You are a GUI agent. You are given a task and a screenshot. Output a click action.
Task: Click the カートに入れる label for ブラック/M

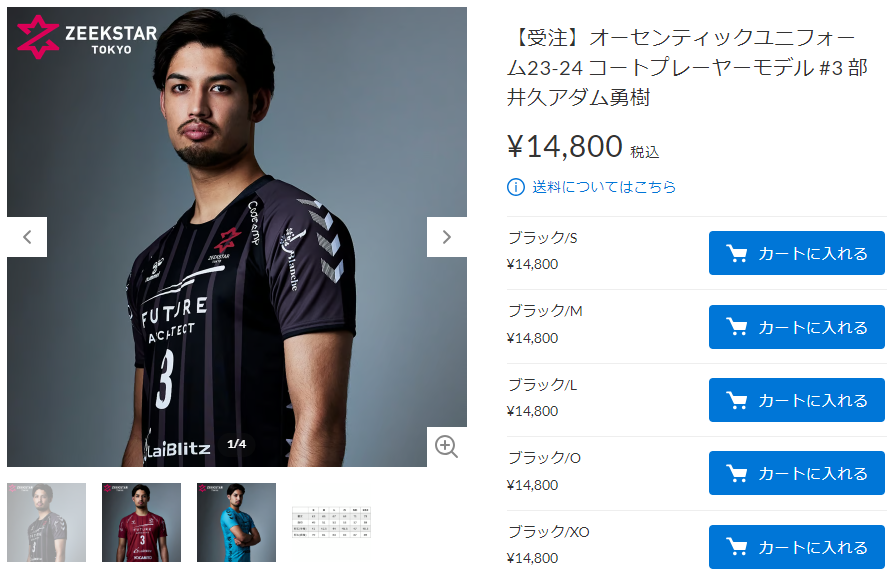click(813, 327)
